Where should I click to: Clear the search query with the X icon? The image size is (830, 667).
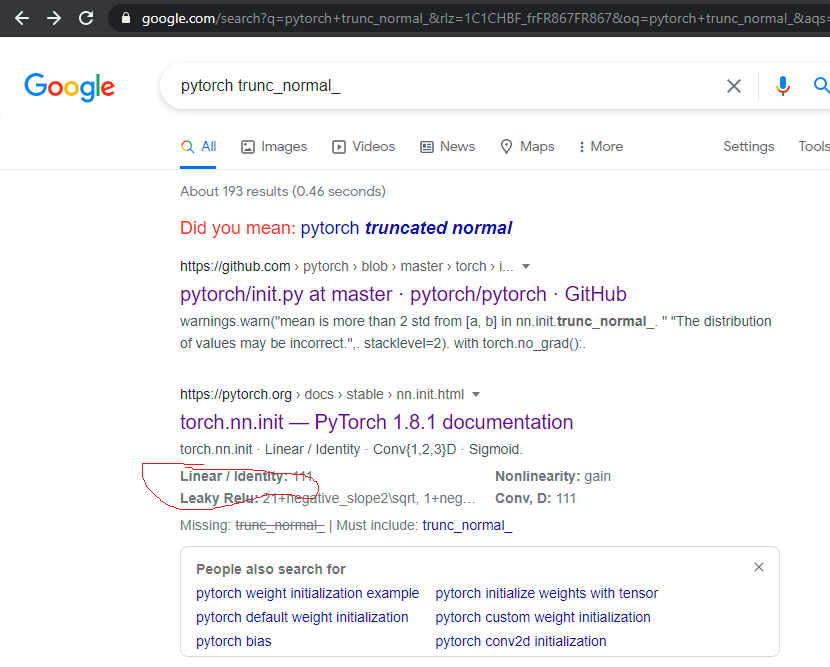pyautogui.click(x=734, y=86)
